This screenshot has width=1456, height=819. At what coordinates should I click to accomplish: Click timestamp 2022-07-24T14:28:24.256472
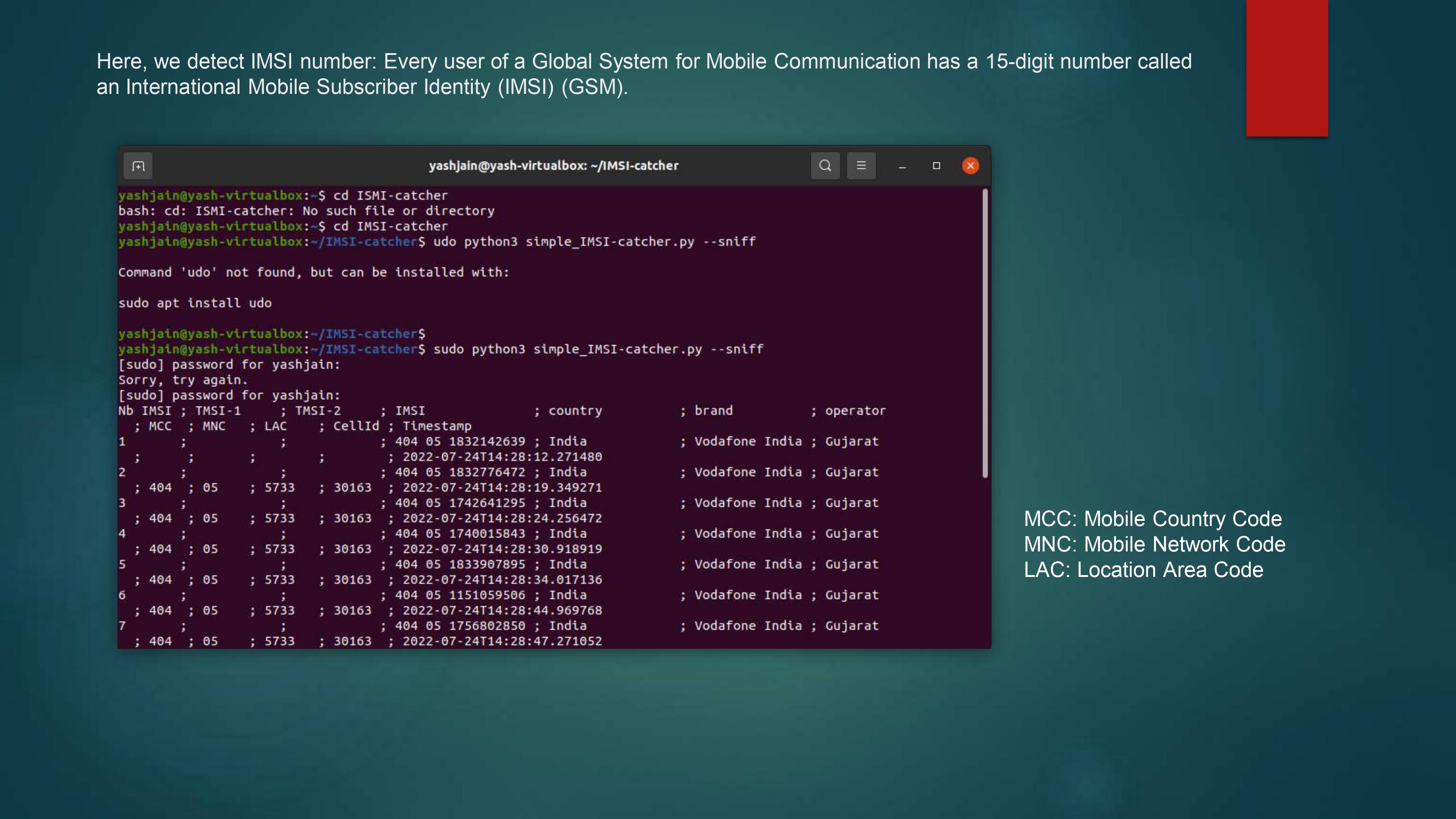pos(502,518)
